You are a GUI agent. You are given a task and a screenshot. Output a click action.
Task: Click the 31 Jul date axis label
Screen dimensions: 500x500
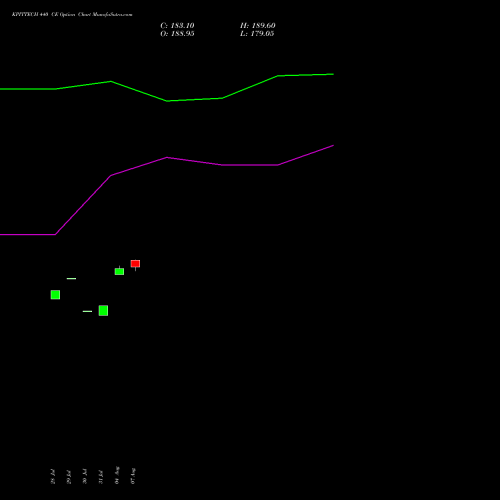(x=101, y=477)
